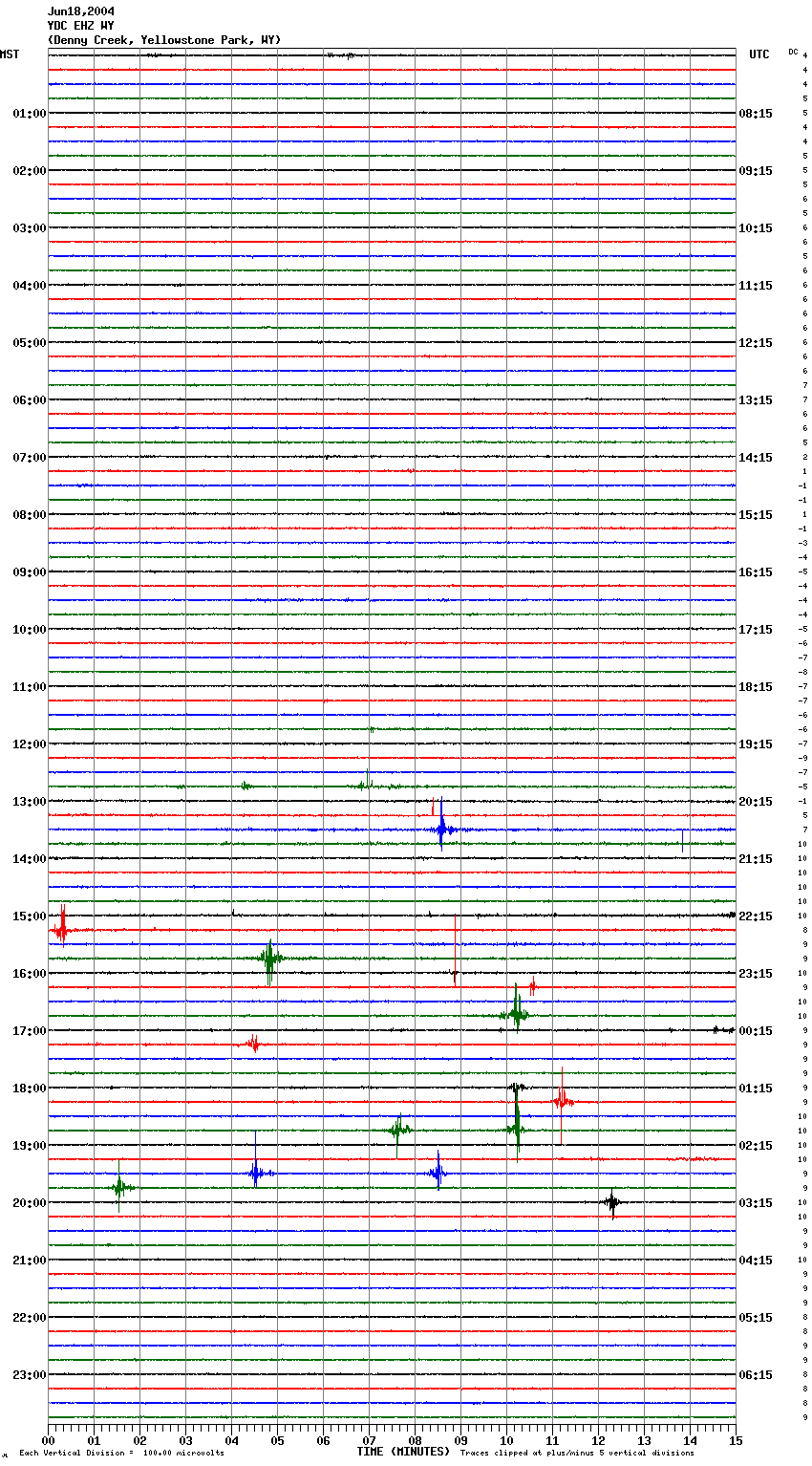Click the blue burst near minute 4.5 on the 19:30 trace
The height and width of the screenshot is (1466, 812).
(256, 1173)
